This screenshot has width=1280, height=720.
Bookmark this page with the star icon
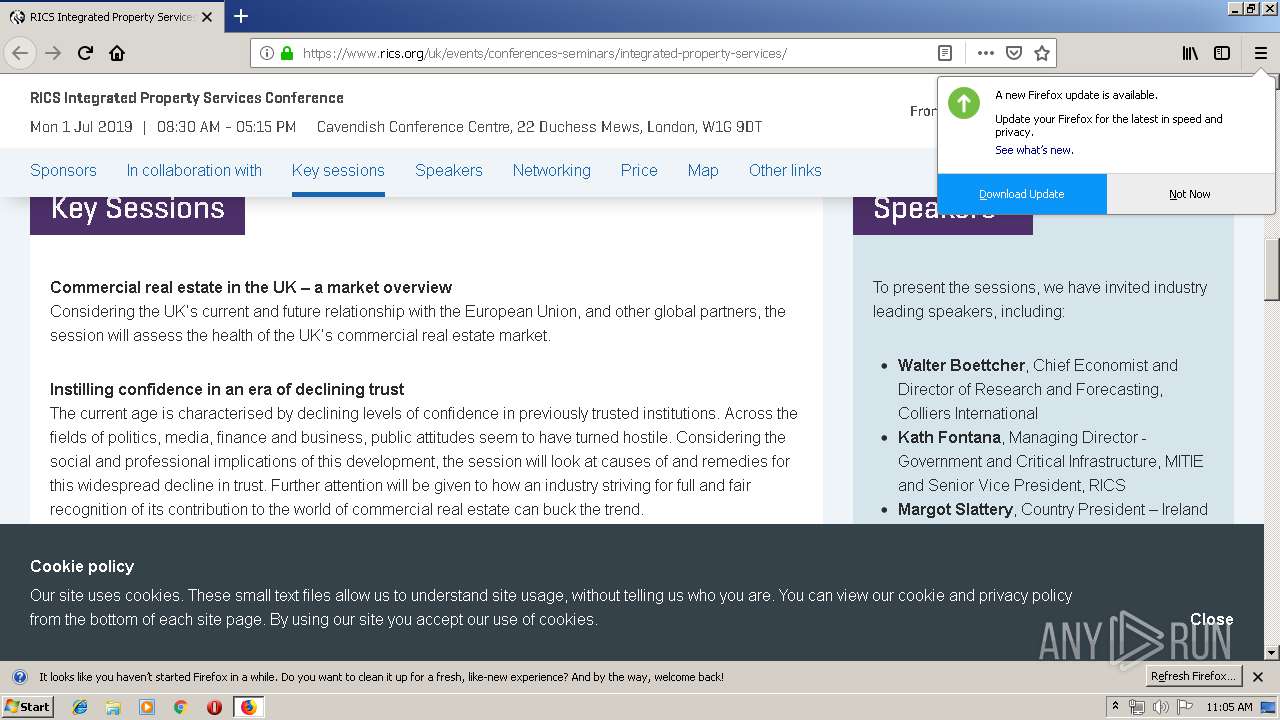[x=1042, y=53]
